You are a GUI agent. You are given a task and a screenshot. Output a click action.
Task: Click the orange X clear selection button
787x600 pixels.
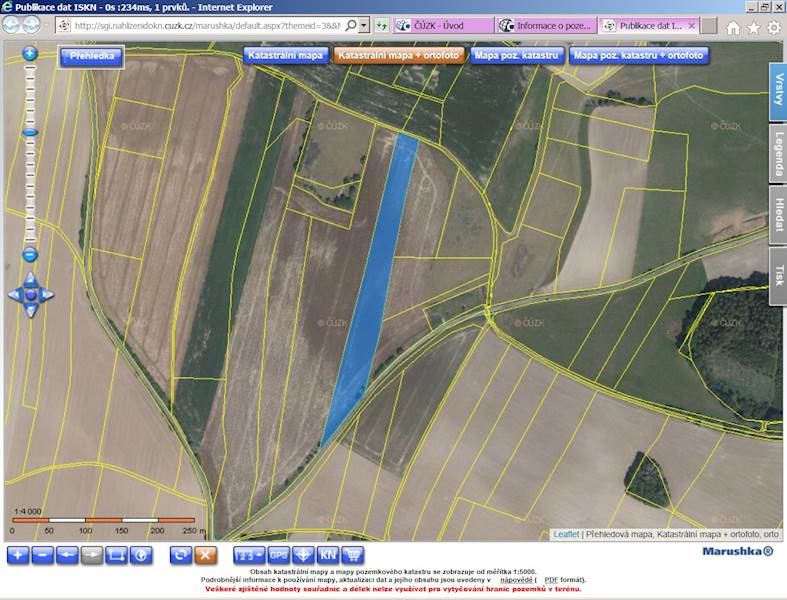[205, 554]
